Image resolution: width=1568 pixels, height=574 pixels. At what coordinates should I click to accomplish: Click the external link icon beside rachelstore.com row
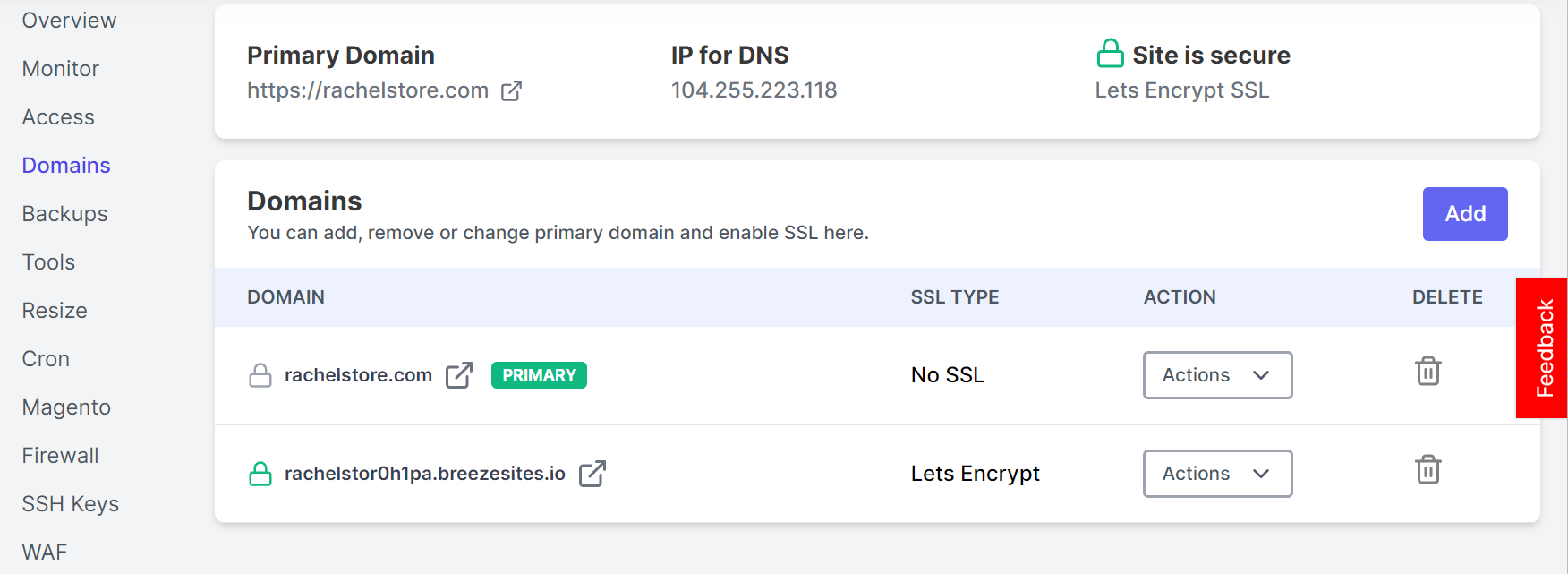[x=459, y=375]
